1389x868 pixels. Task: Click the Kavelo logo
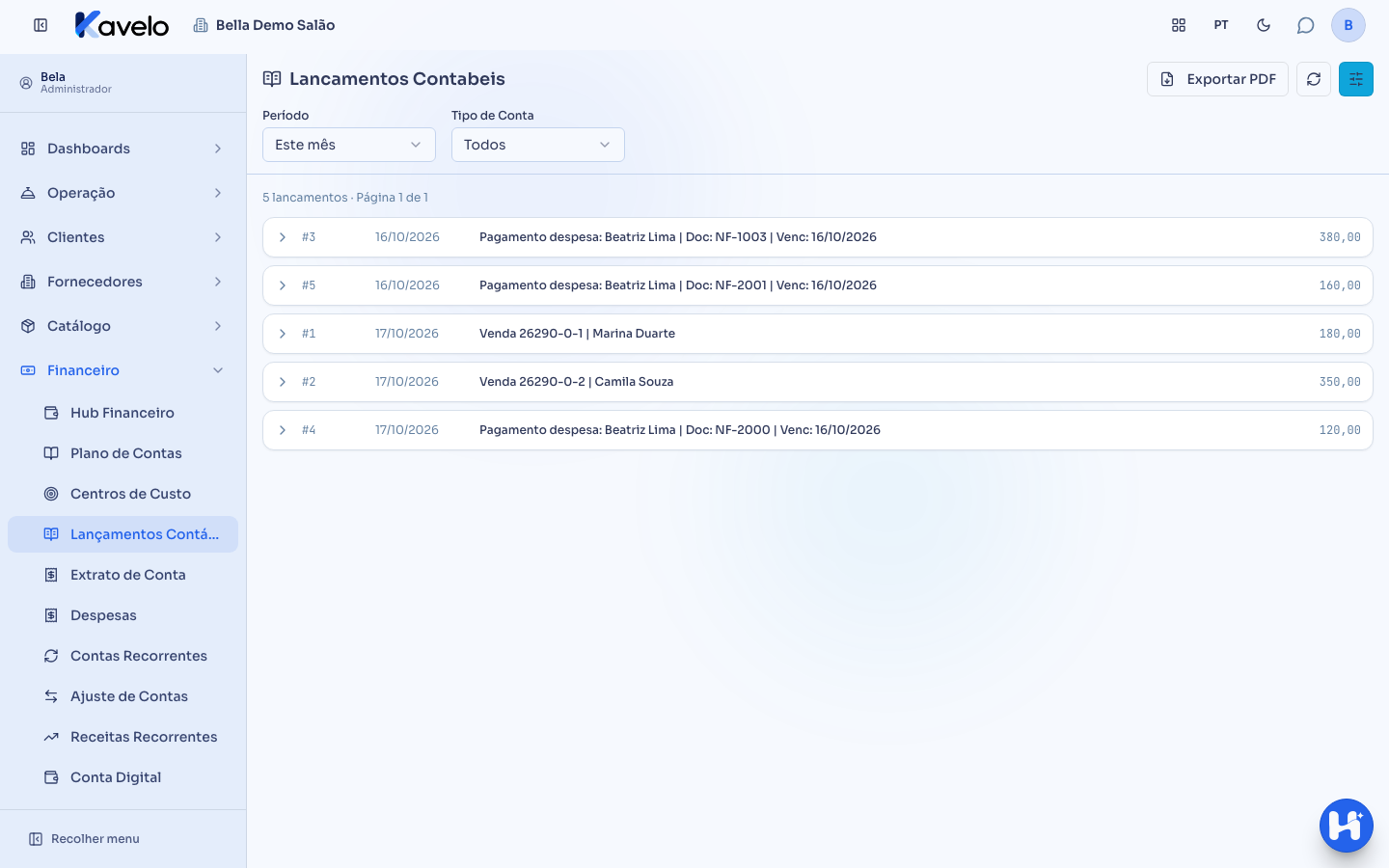[x=122, y=25]
